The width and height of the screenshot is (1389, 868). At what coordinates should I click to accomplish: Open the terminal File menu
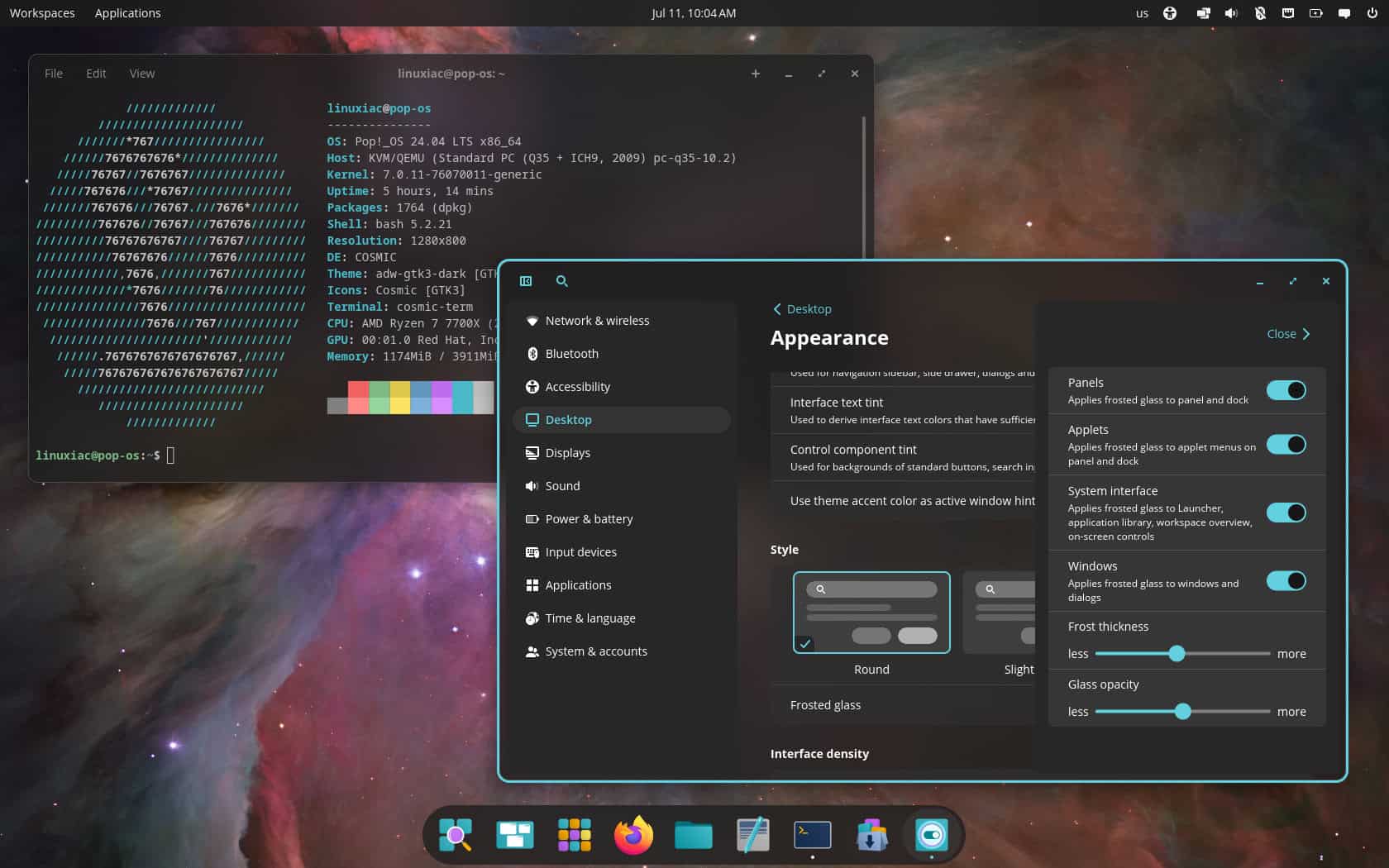(x=54, y=74)
